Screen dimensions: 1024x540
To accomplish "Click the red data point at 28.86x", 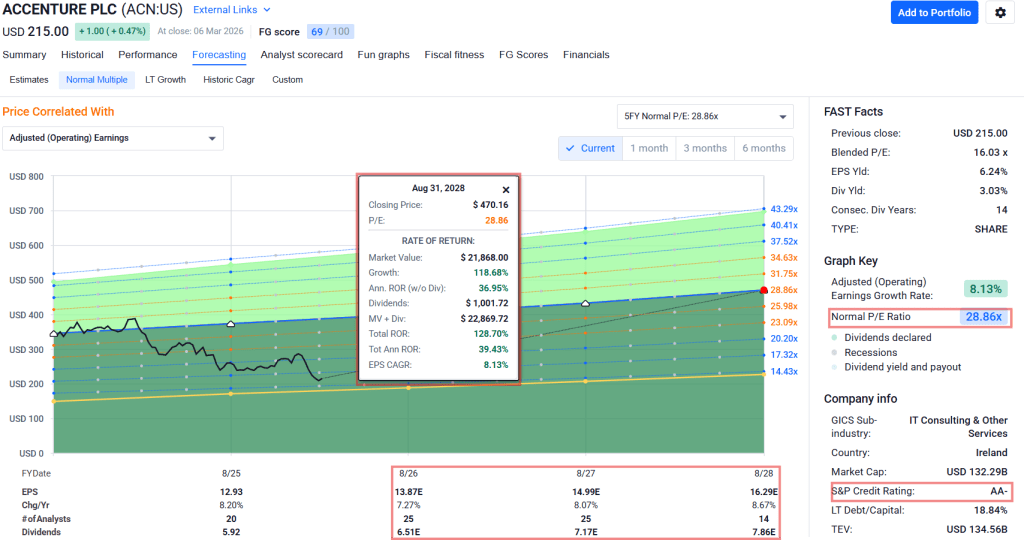I will click(x=764, y=290).
